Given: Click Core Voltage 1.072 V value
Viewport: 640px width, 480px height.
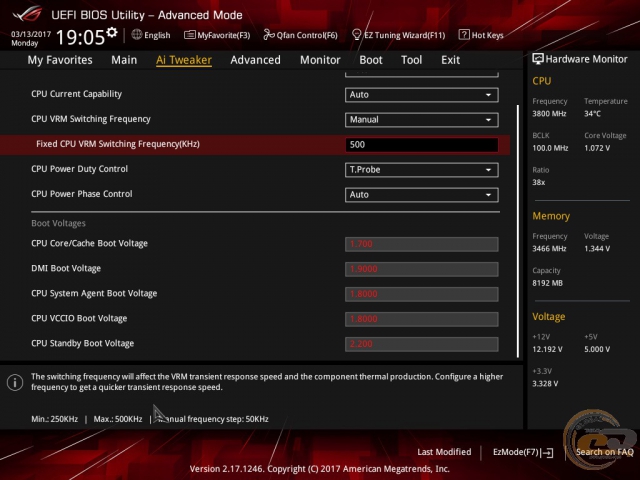Looking at the screenshot, I should [x=597, y=148].
